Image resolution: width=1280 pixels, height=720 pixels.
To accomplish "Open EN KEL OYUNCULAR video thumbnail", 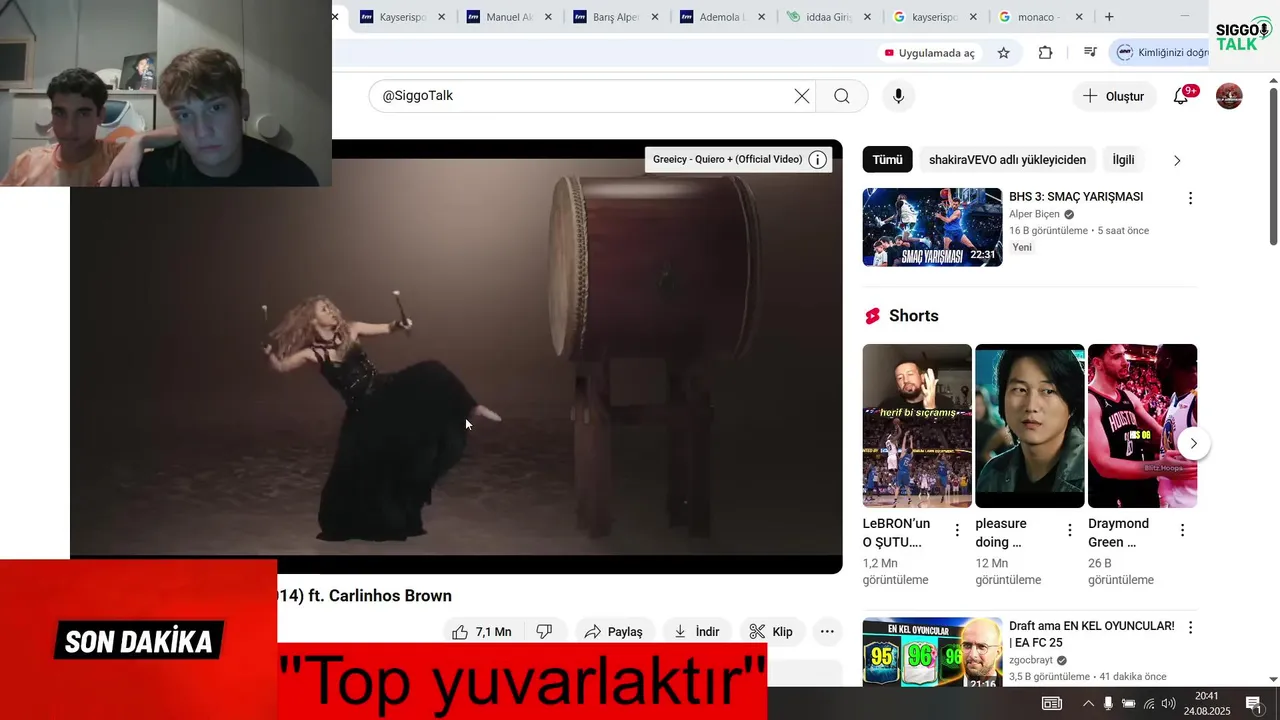I will coord(932,652).
